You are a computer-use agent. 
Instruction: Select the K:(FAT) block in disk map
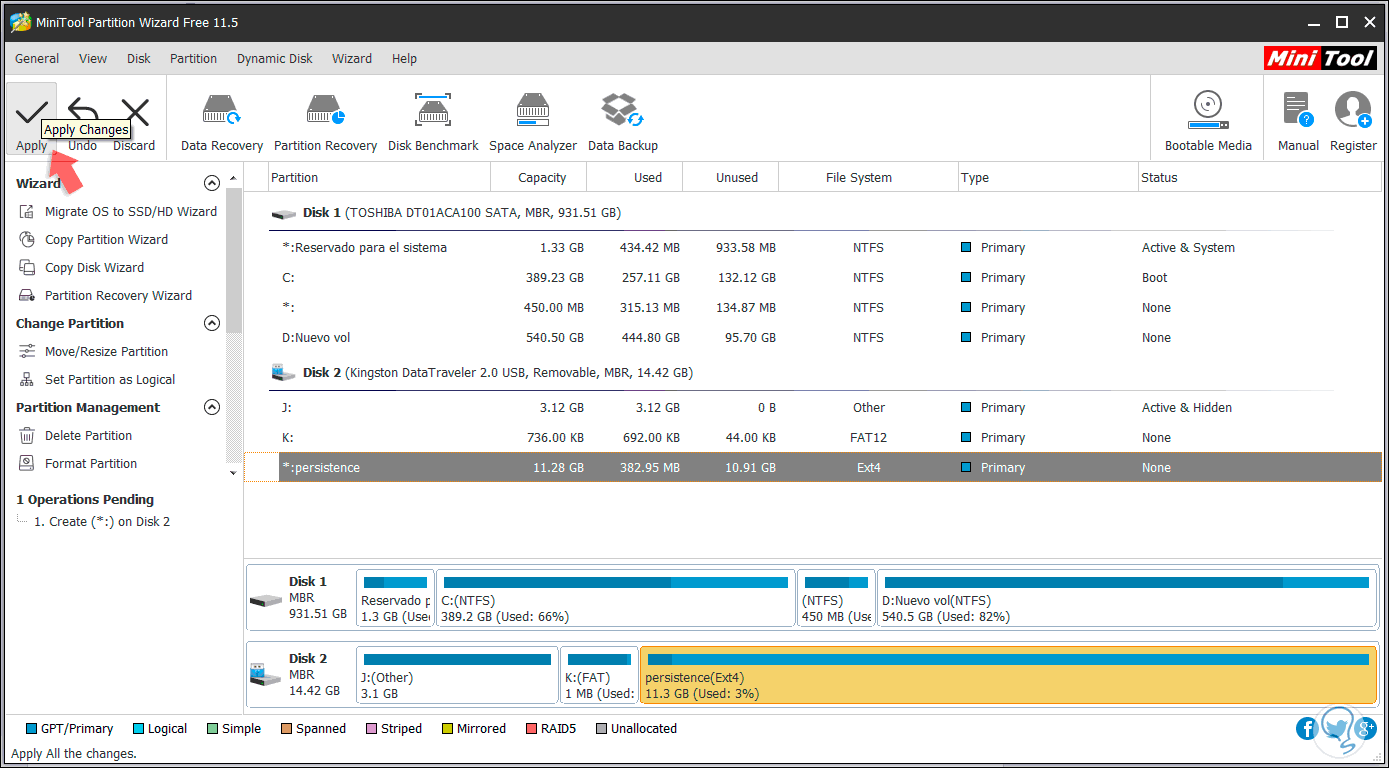tap(599, 676)
